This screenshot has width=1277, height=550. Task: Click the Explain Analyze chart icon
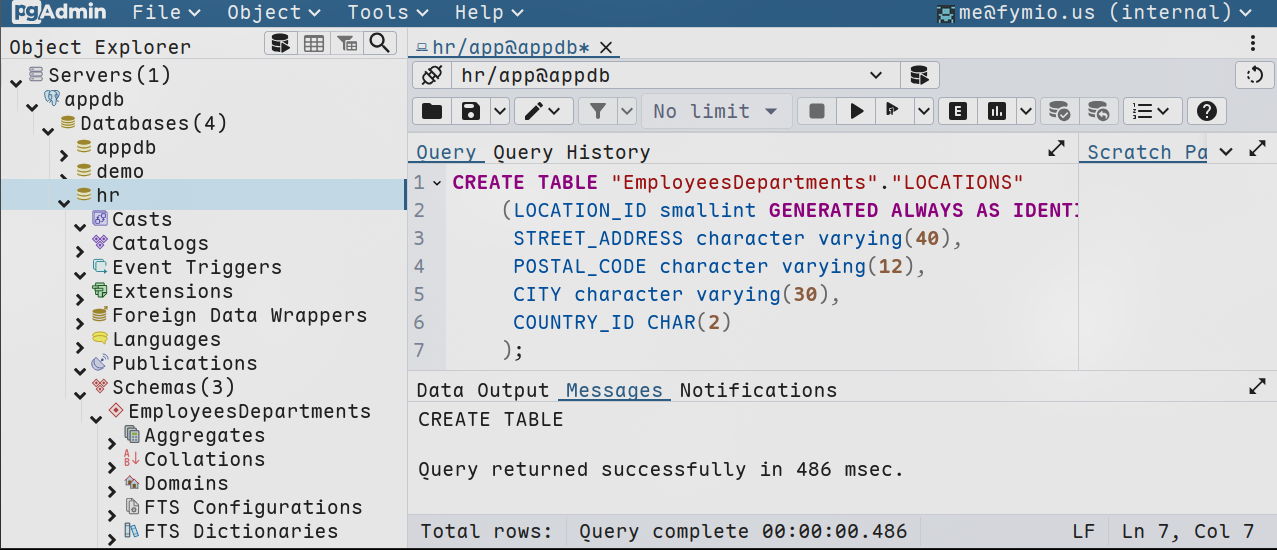(996, 111)
